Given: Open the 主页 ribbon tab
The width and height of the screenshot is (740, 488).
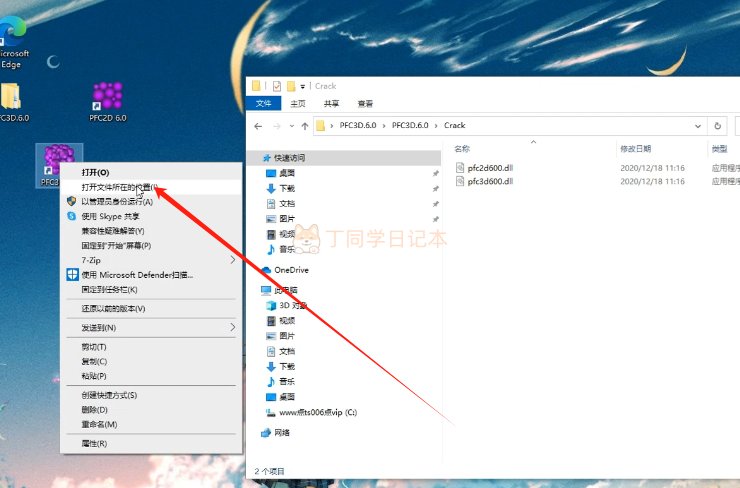Looking at the screenshot, I should tap(298, 103).
